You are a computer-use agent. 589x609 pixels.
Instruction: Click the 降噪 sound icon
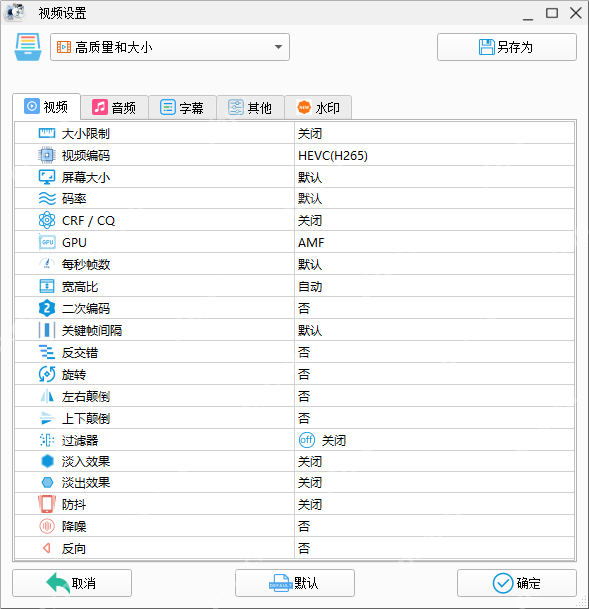click(x=47, y=526)
